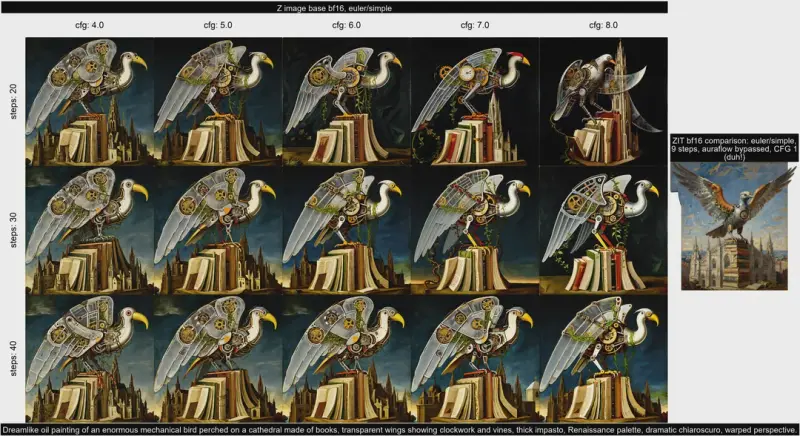Click the cfg 5.0, steps 40 image
The height and width of the screenshot is (436, 800).
pyautogui.click(x=218, y=356)
